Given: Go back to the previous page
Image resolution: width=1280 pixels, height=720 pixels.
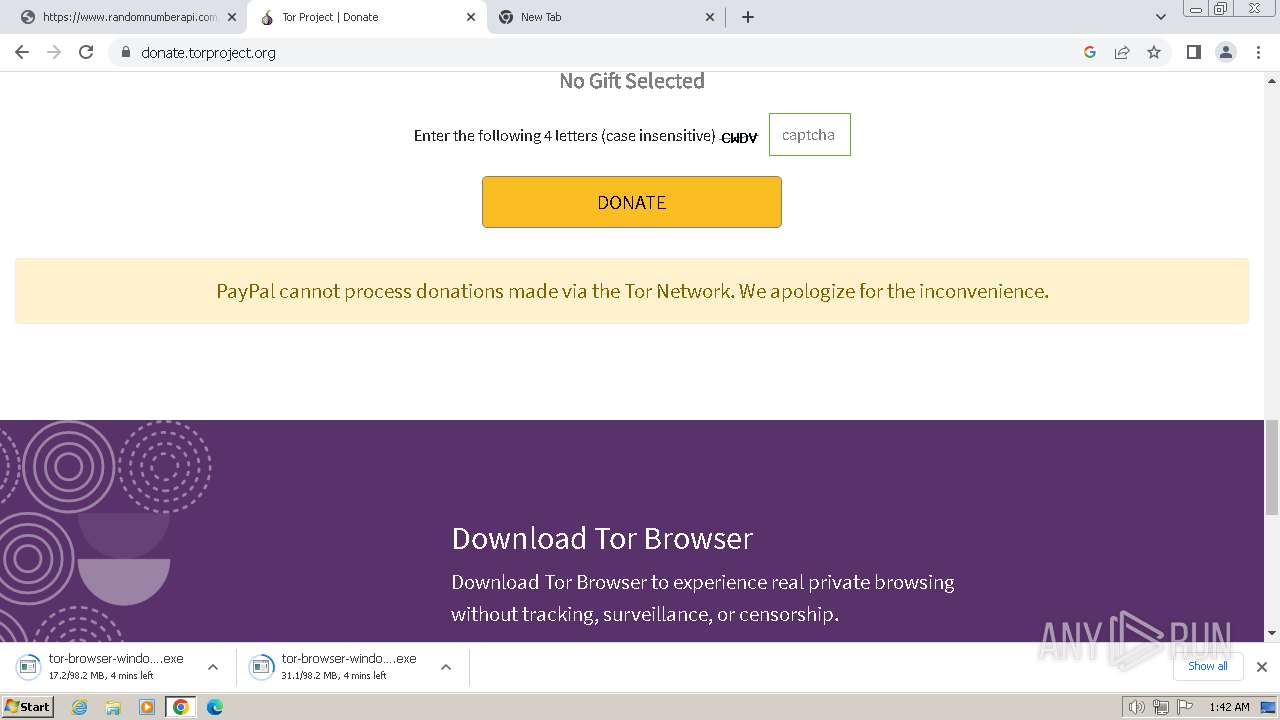Looking at the screenshot, I should [22, 52].
